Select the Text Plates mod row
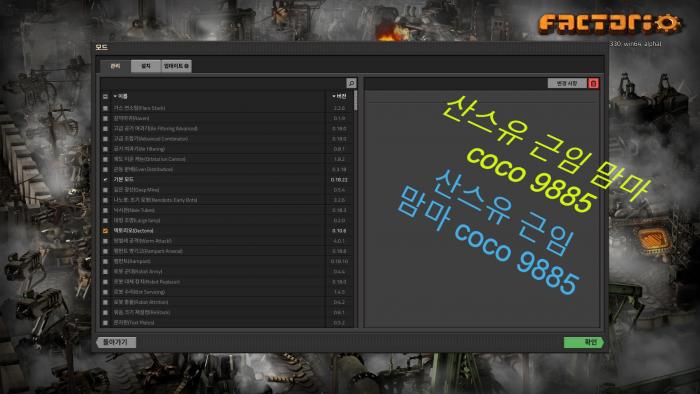 coord(228,323)
